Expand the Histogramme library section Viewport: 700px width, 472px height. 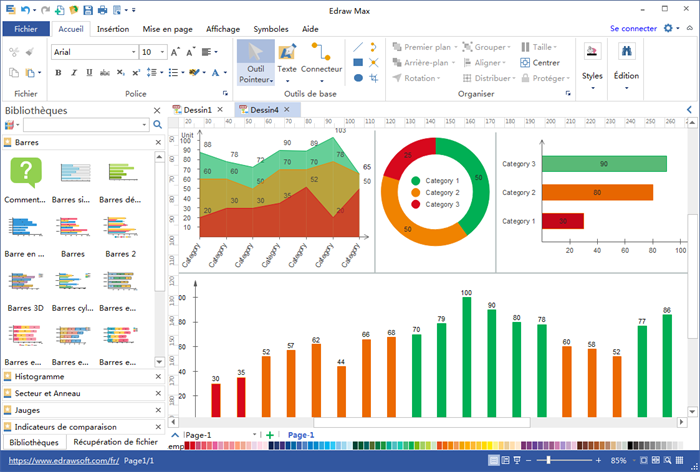click(x=40, y=377)
